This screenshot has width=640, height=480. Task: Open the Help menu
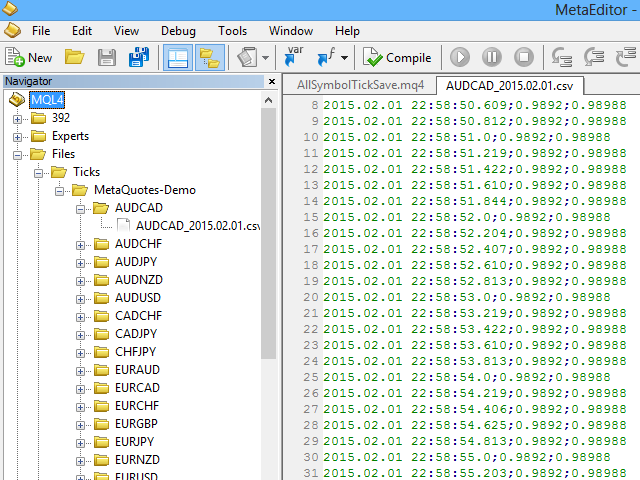[x=347, y=31]
